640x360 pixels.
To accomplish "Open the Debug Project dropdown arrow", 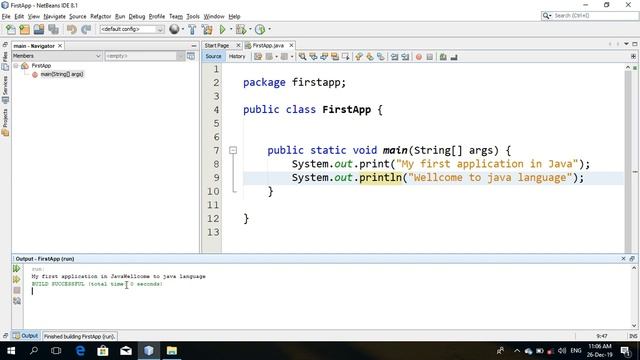I will [250, 29].
